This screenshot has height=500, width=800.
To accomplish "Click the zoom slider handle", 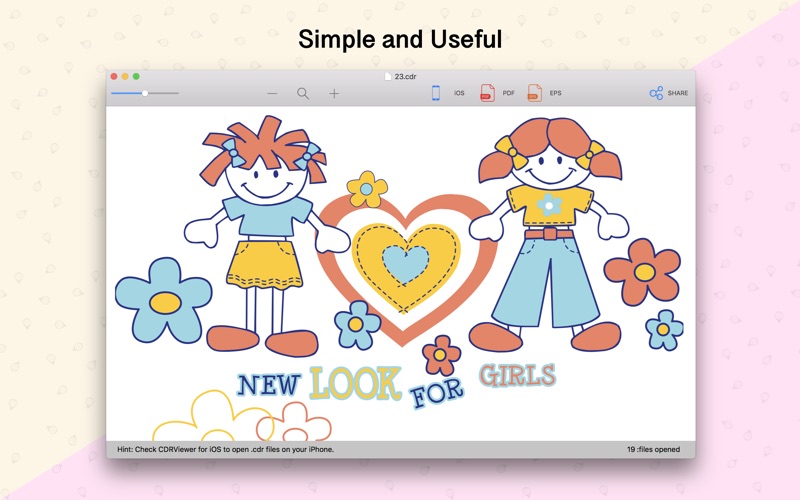I will [145, 93].
